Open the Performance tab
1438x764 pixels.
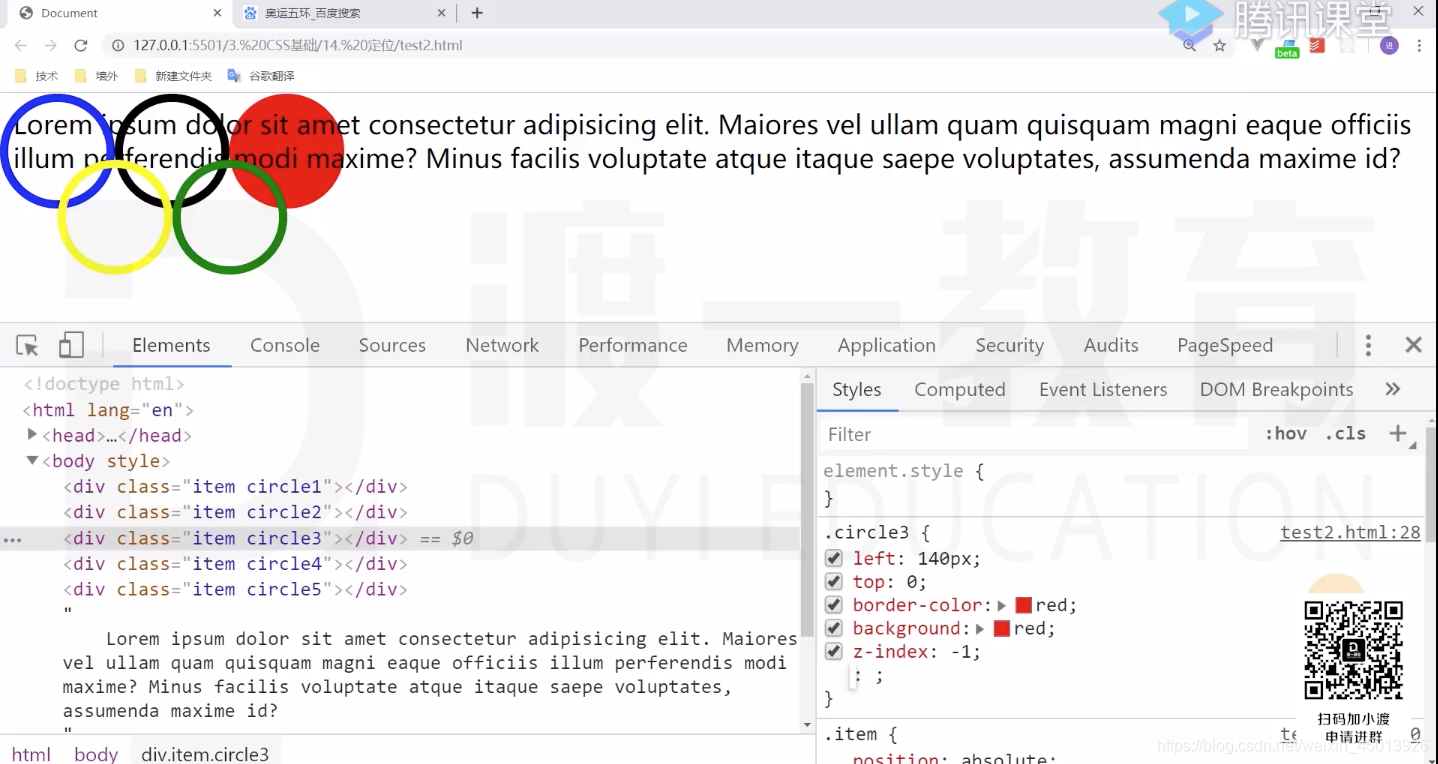click(633, 346)
